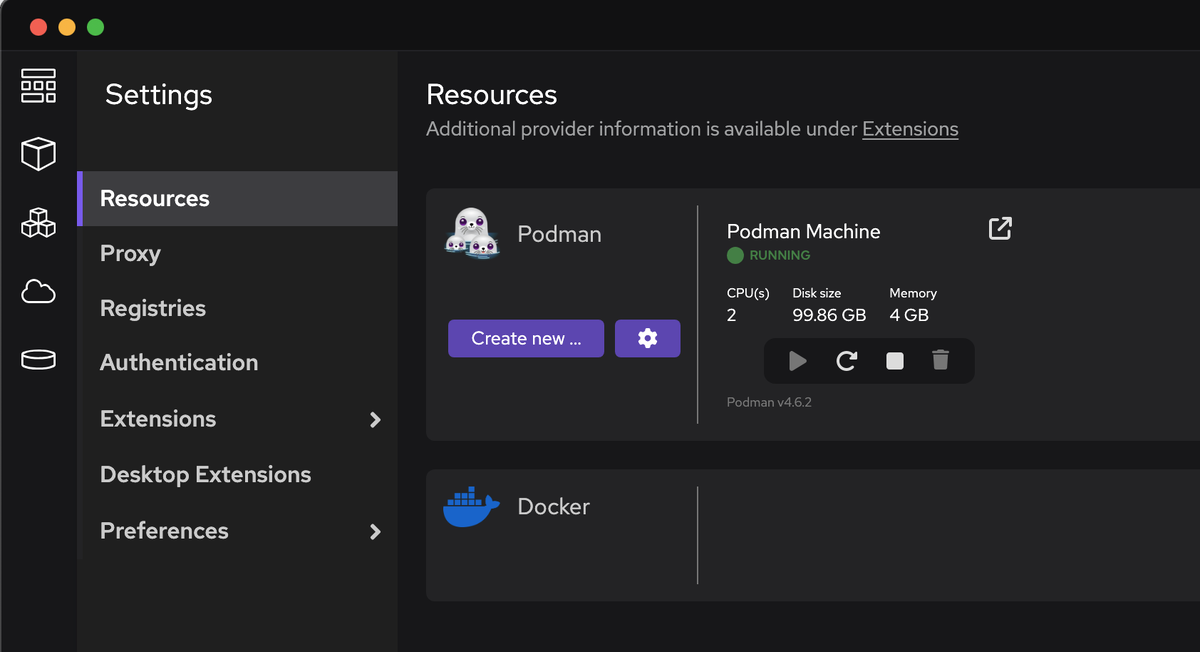Open the Containers cube icon
The height and width of the screenshot is (652, 1200).
point(38,154)
